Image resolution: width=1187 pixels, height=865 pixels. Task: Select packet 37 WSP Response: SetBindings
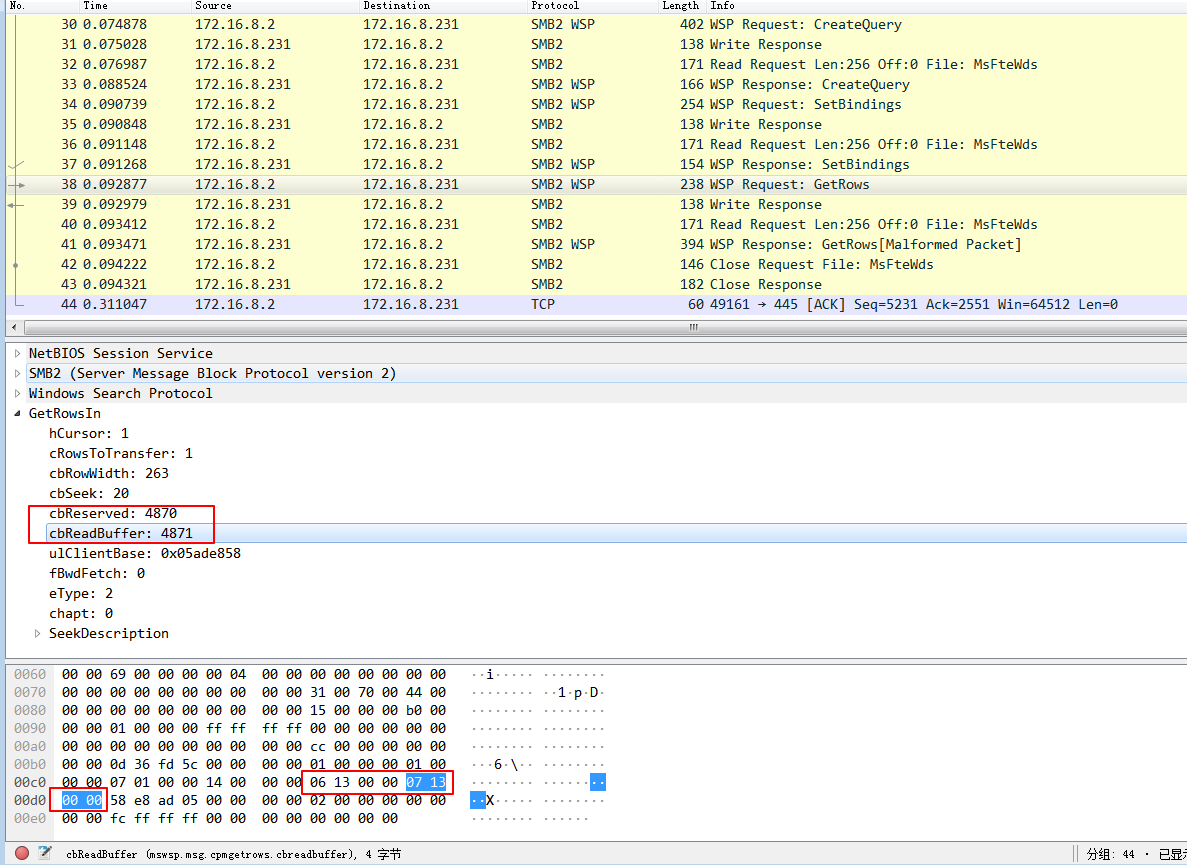[x=597, y=164]
